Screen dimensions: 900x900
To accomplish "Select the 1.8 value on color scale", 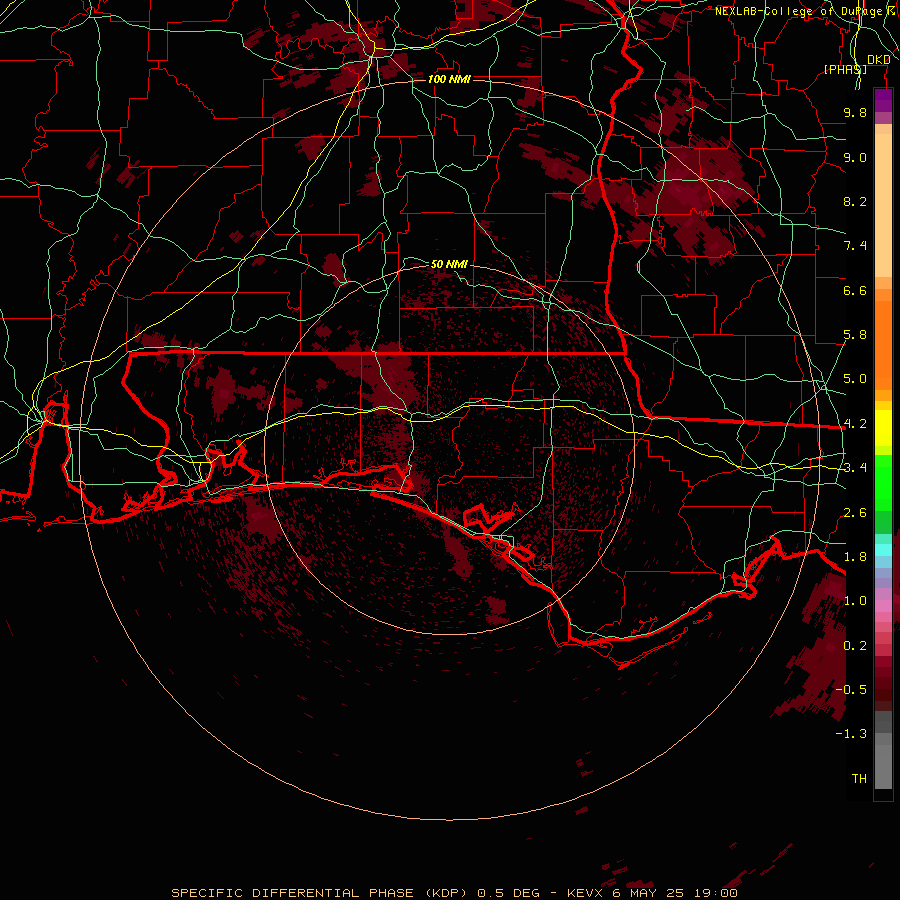I will (x=855, y=557).
